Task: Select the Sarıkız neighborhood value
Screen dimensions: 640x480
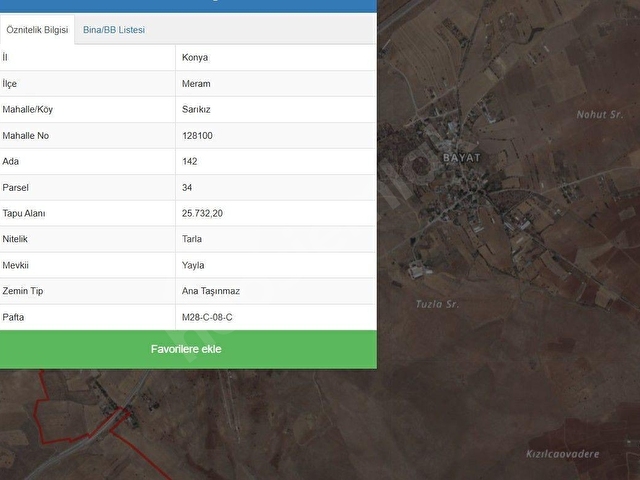Action: pyautogui.click(x=196, y=109)
